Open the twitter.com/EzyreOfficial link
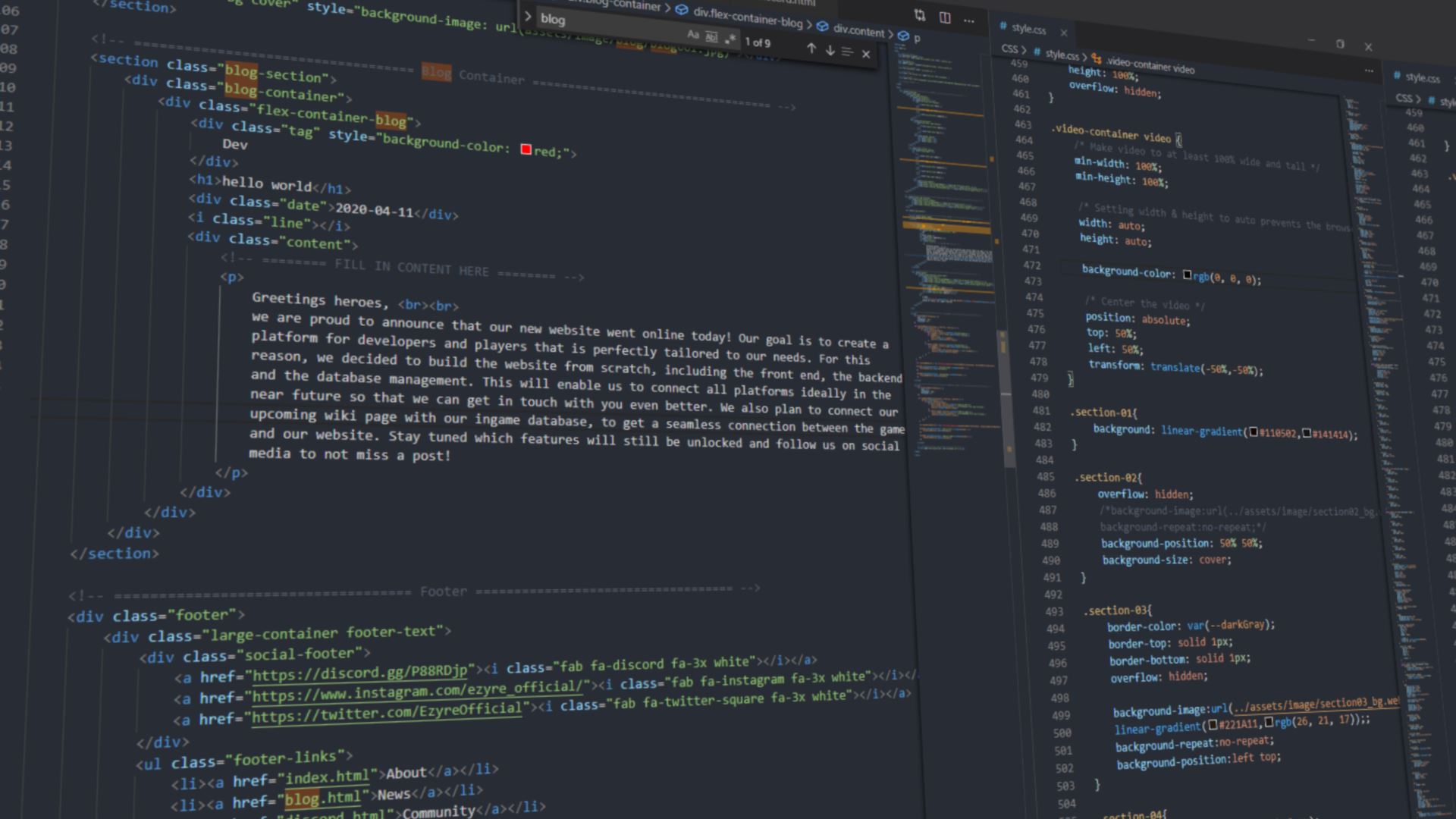This screenshot has height=819, width=1456. click(387, 713)
